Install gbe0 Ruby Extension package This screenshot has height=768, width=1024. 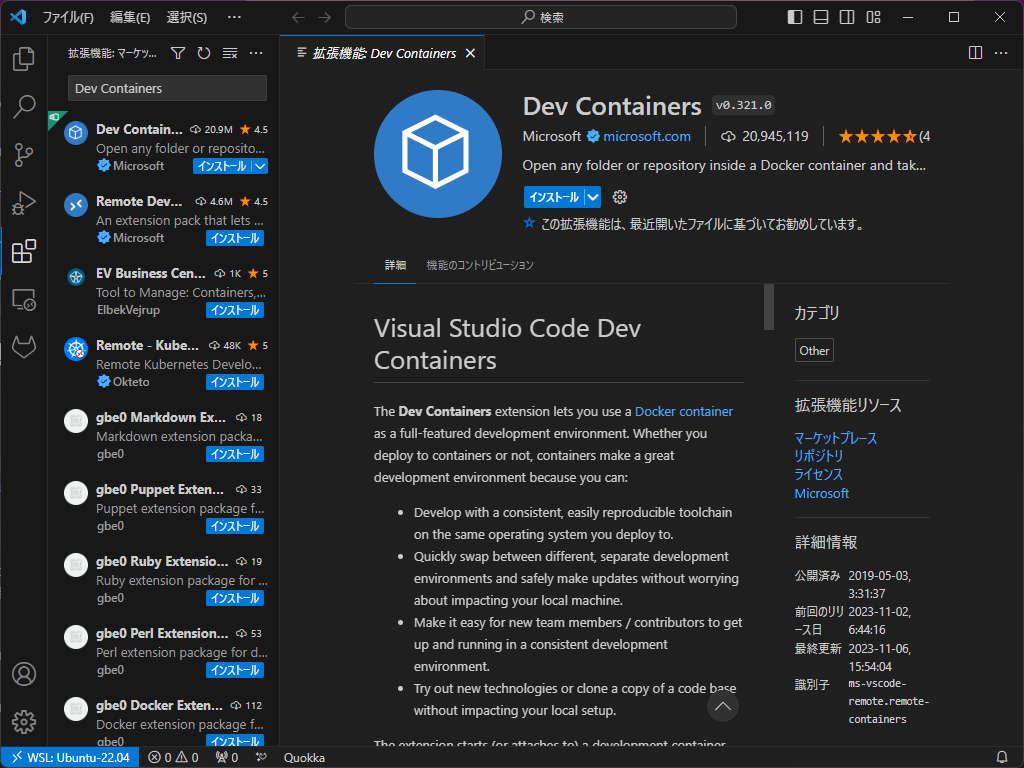(235, 598)
